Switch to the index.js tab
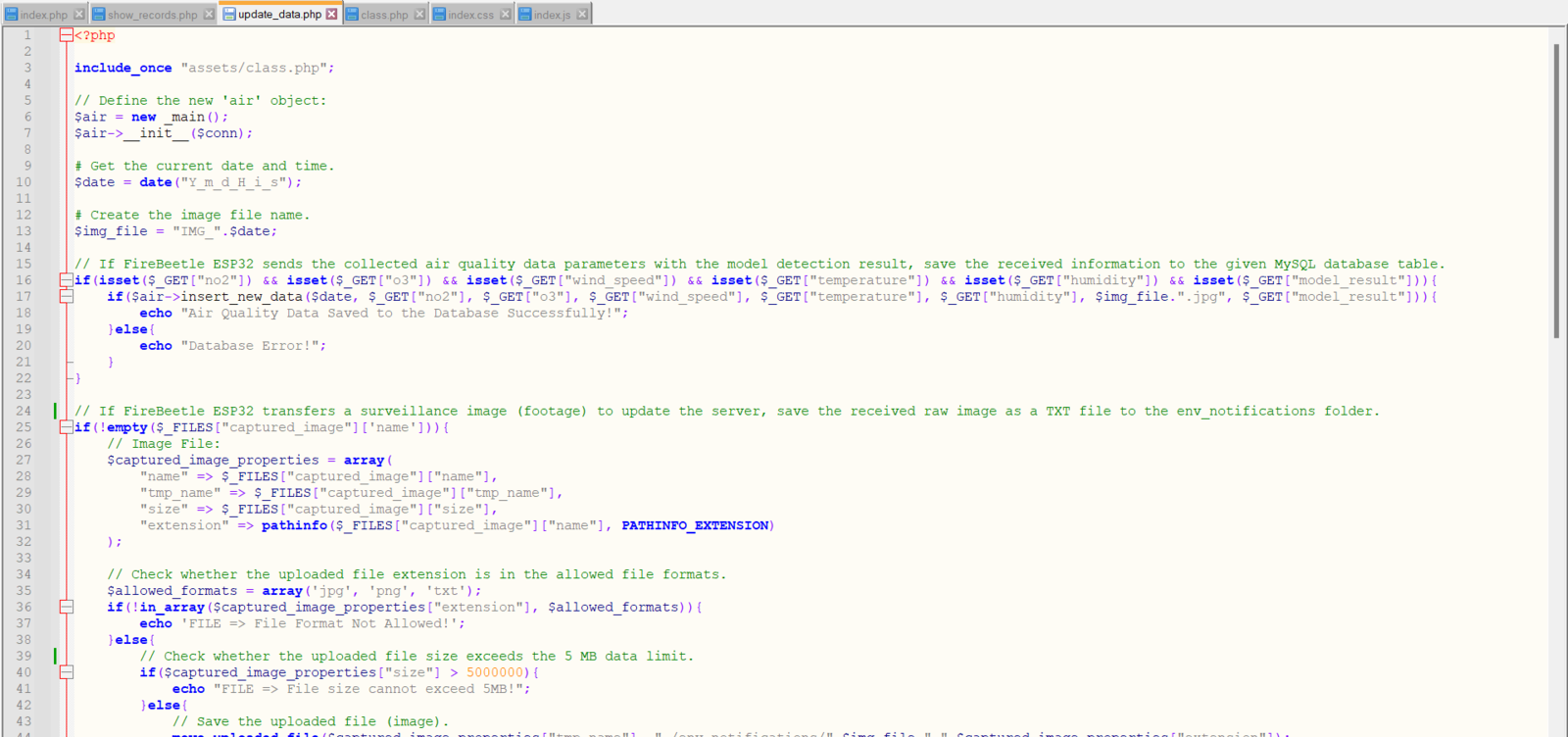The height and width of the screenshot is (737, 1568). [553, 15]
